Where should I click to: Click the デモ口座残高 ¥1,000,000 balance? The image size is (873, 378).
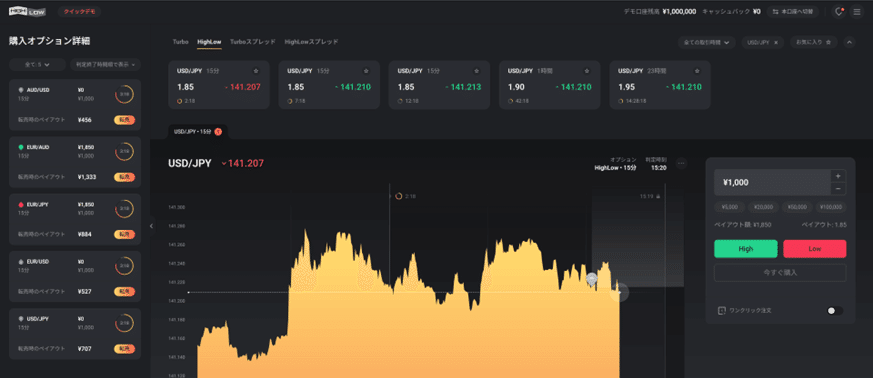660,12
